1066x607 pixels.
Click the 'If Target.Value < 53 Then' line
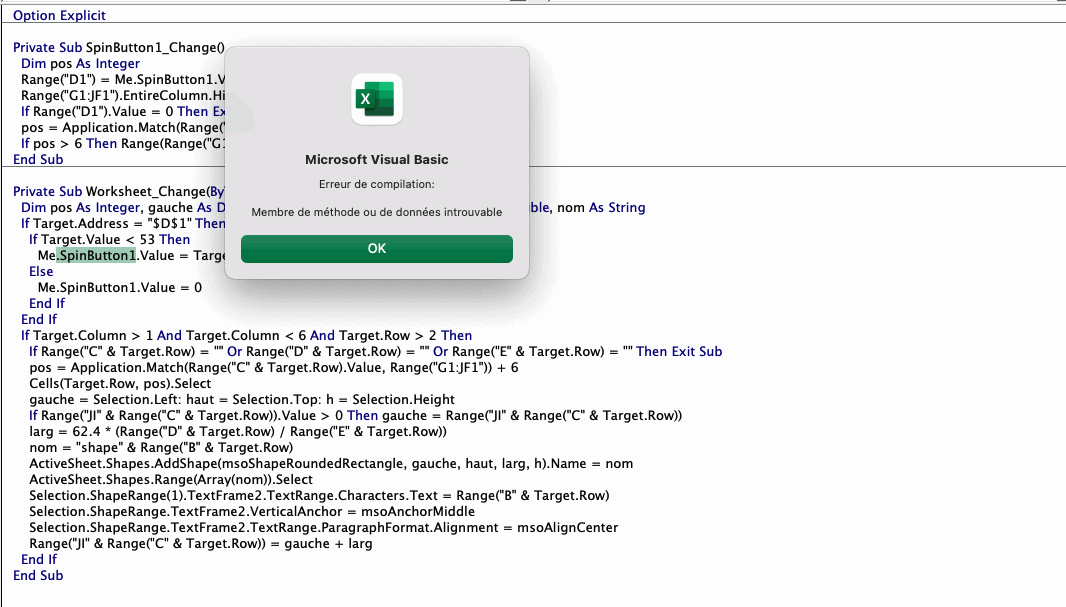[x=109, y=239]
